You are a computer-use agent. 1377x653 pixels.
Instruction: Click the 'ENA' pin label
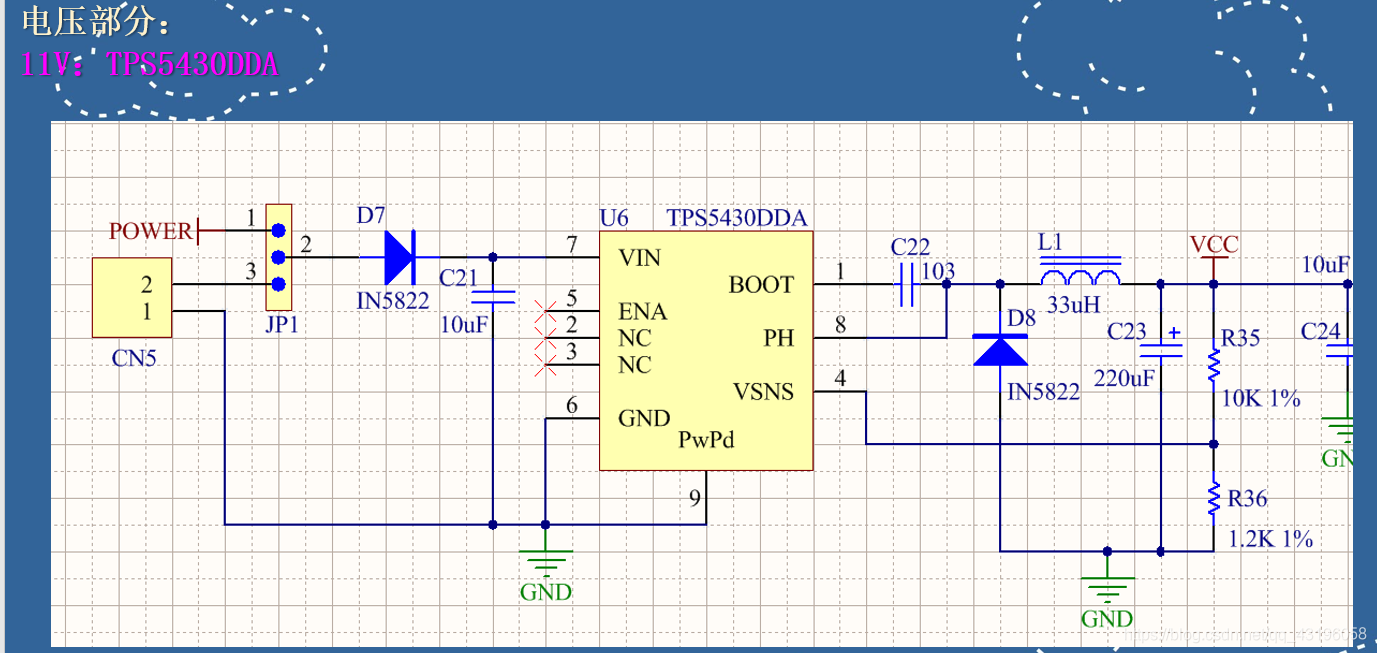642,311
